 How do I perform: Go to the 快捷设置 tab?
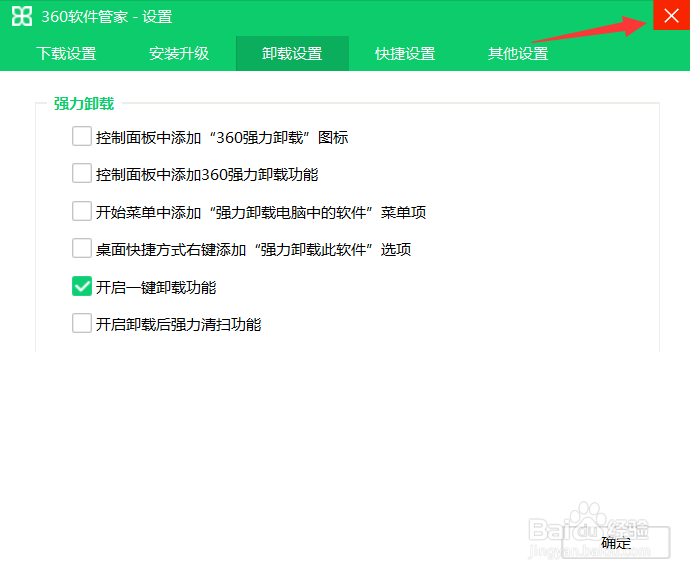(x=405, y=54)
